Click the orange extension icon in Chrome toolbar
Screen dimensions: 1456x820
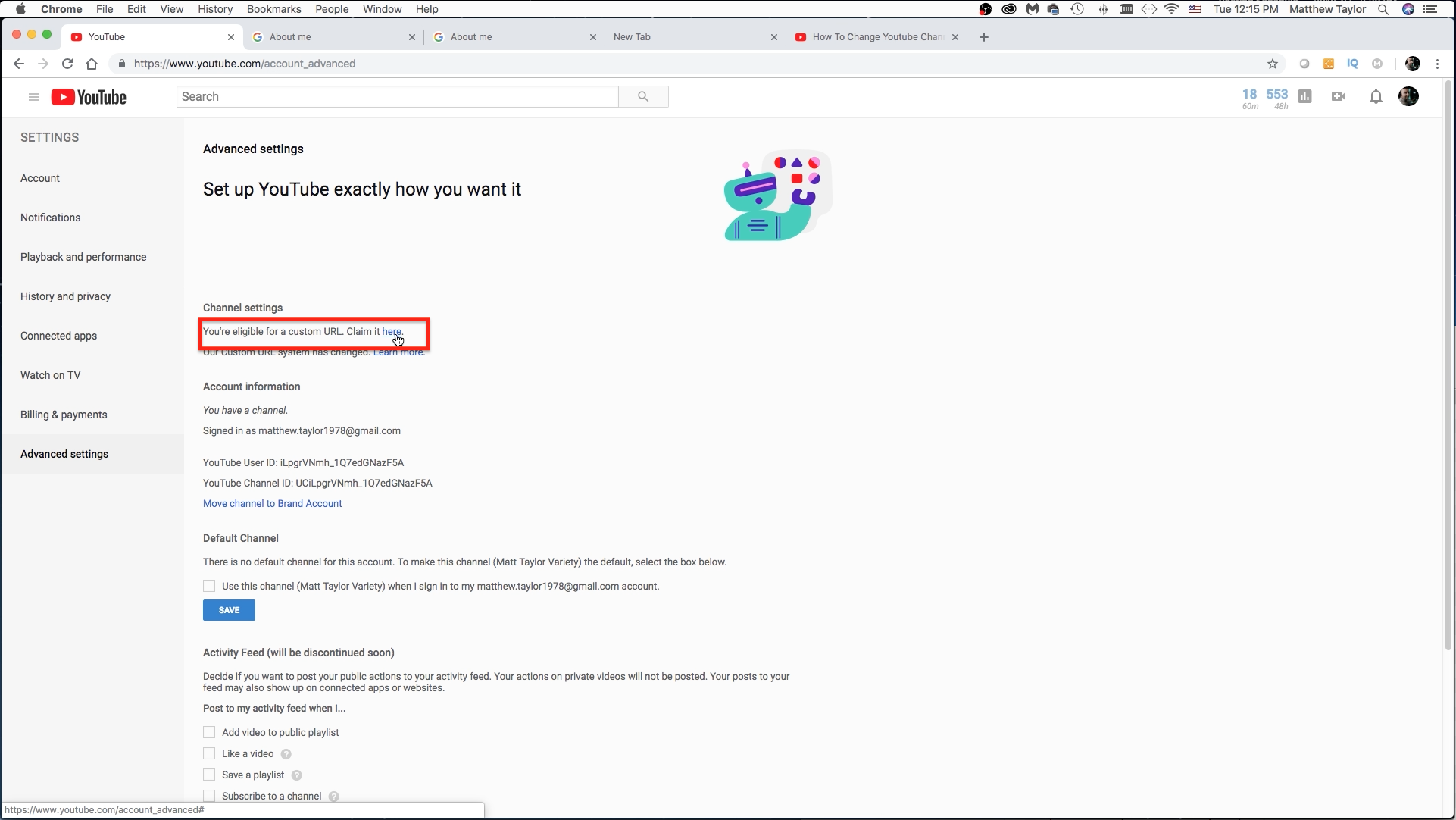click(1328, 64)
